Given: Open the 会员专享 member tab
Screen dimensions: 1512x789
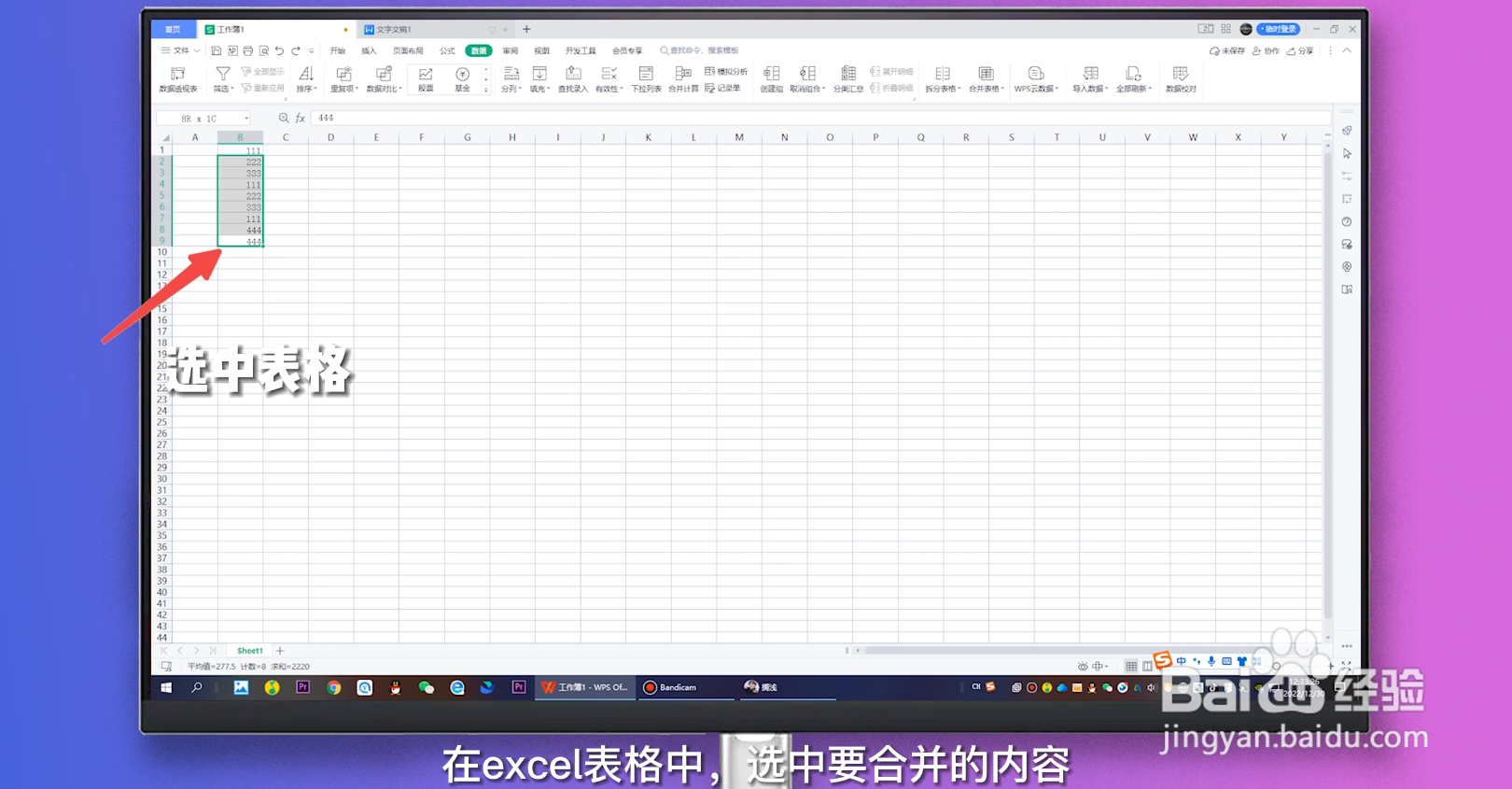Looking at the screenshot, I should point(627,50).
